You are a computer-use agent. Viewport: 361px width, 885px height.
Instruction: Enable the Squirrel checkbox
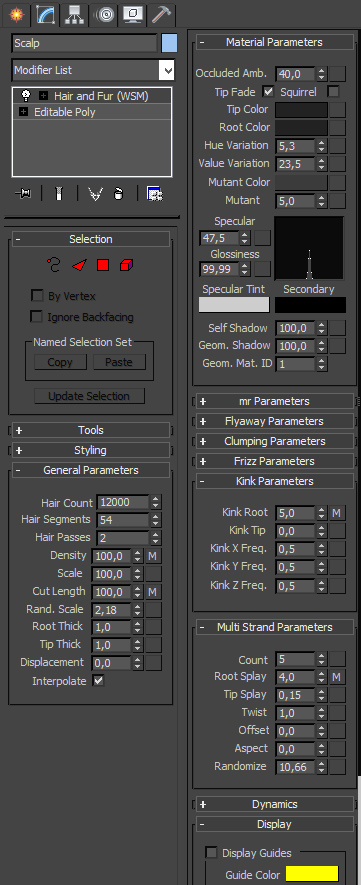(334, 91)
